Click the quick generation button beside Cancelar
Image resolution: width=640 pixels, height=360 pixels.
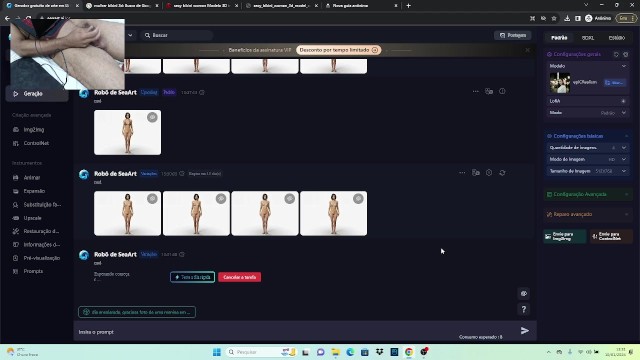click(192, 277)
